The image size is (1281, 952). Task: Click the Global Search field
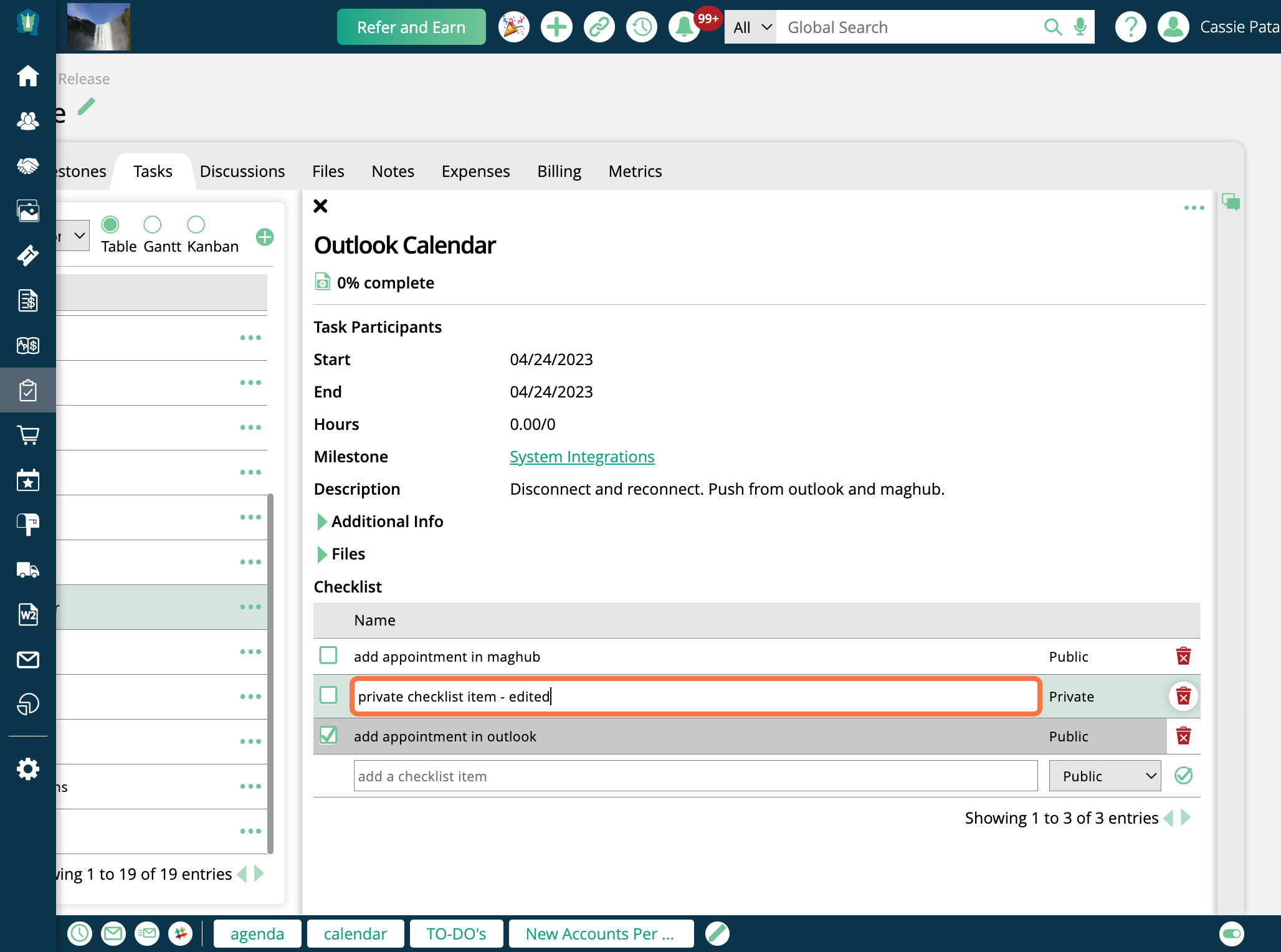(x=910, y=27)
